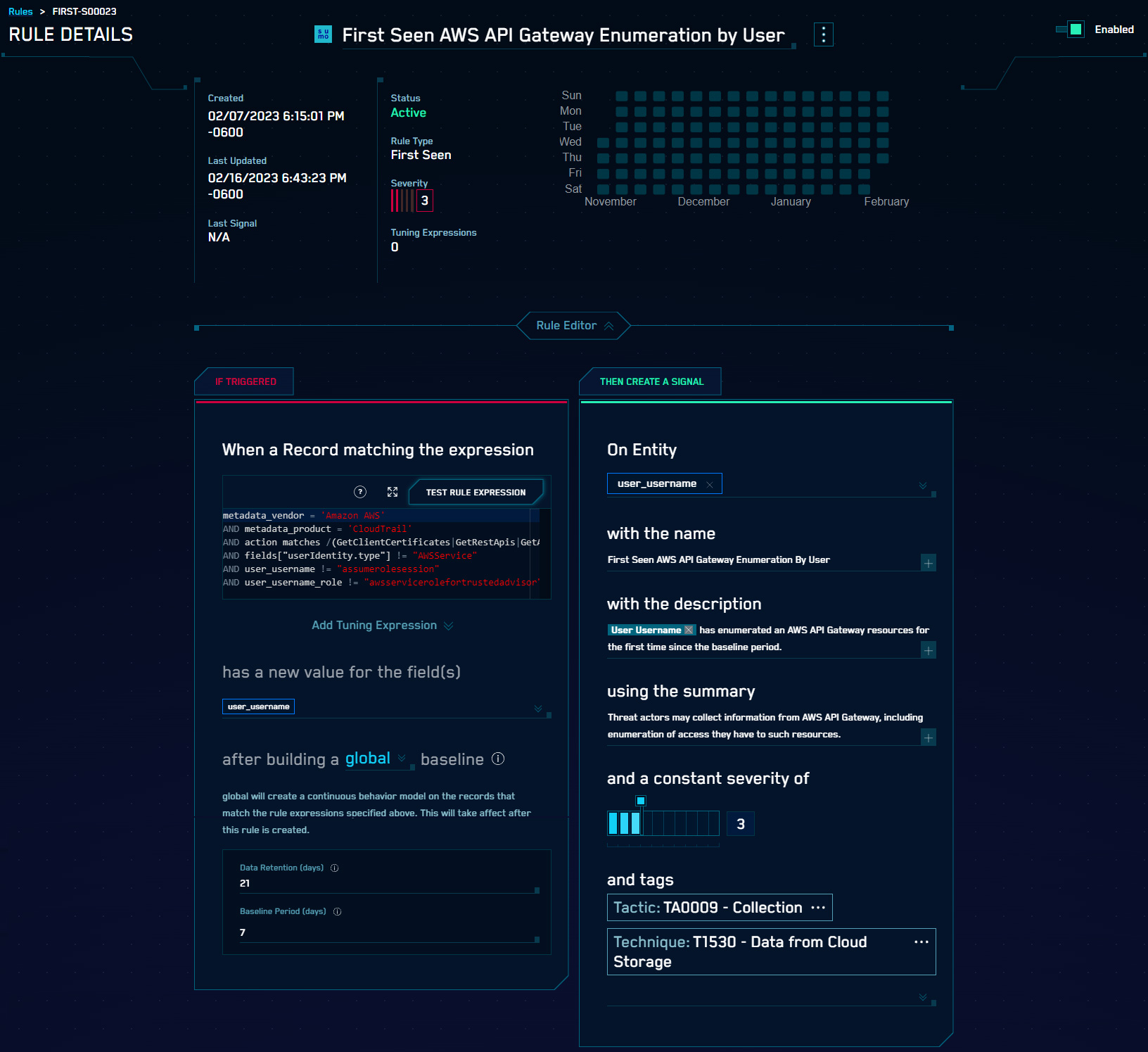The height and width of the screenshot is (1052, 1148).
Task: Click the November label on activity heatmap
Action: [610, 202]
